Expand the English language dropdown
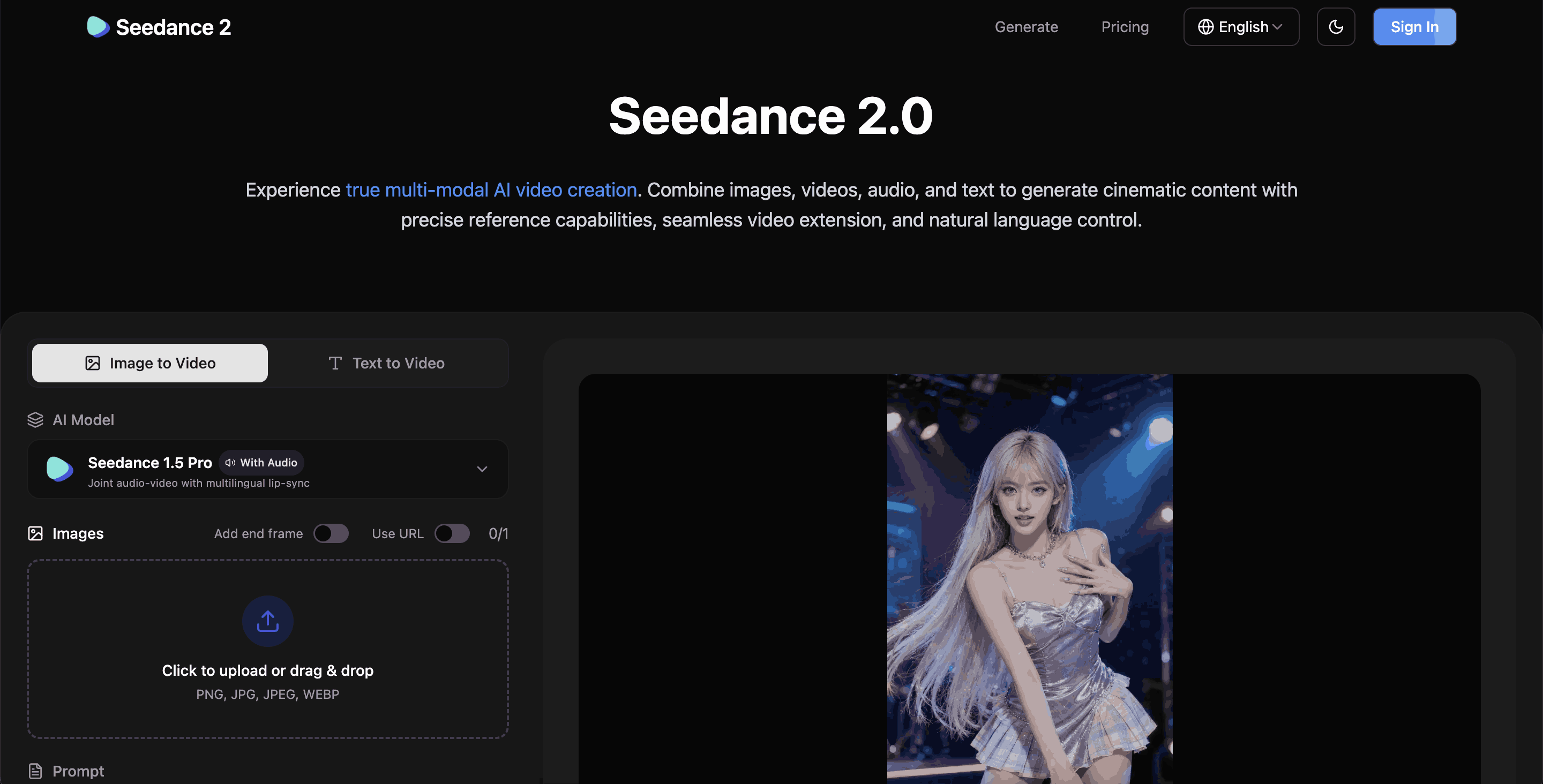1543x784 pixels. coord(1240,26)
